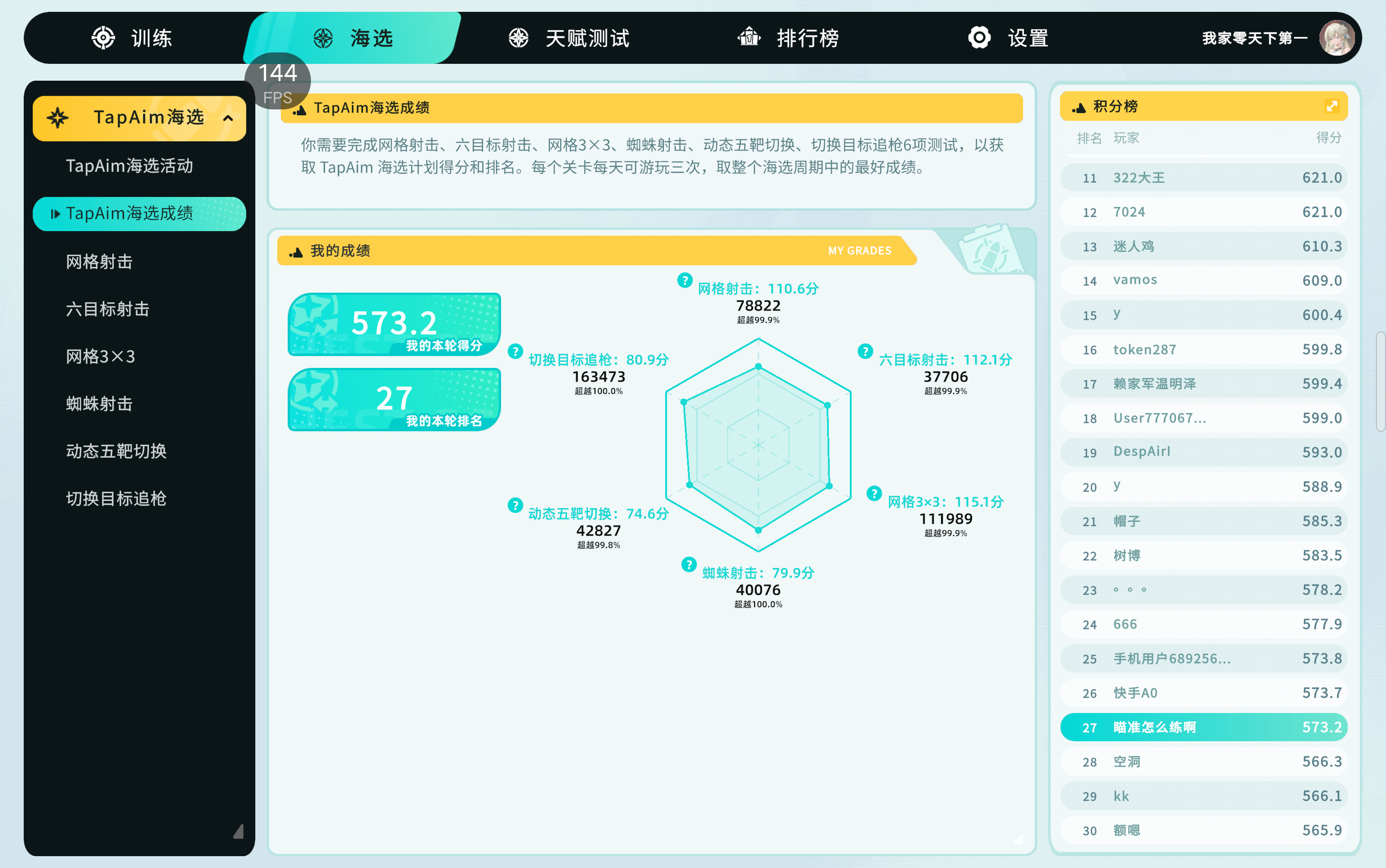
Task: Open the 排行榜 leaderboard tab
Action: pyautogui.click(x=788, y=38)
